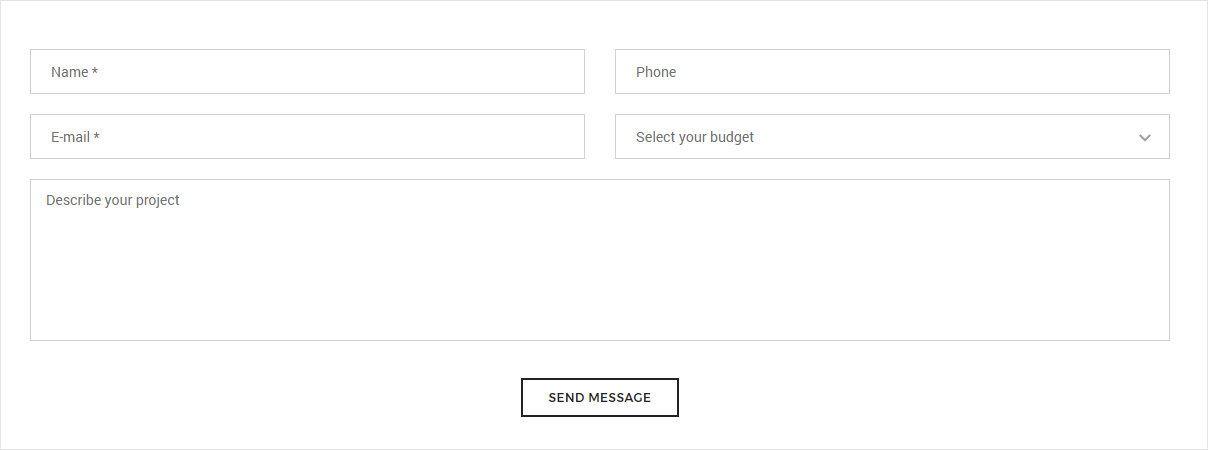Expand budget options using the arrow

click(x=1145, y=137)
